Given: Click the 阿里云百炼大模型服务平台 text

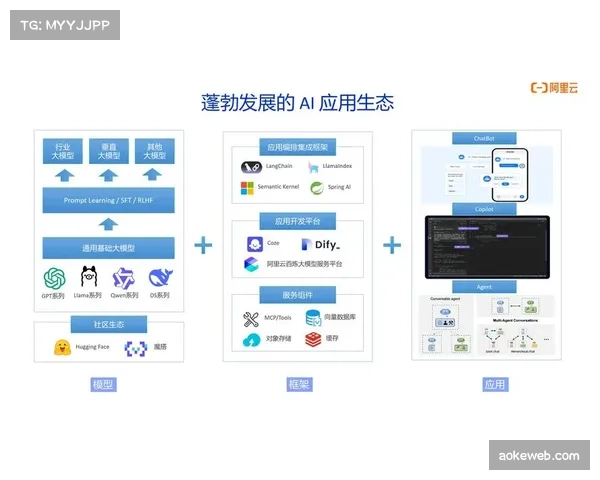Looking at the screenshot, I should coord(304,264).
